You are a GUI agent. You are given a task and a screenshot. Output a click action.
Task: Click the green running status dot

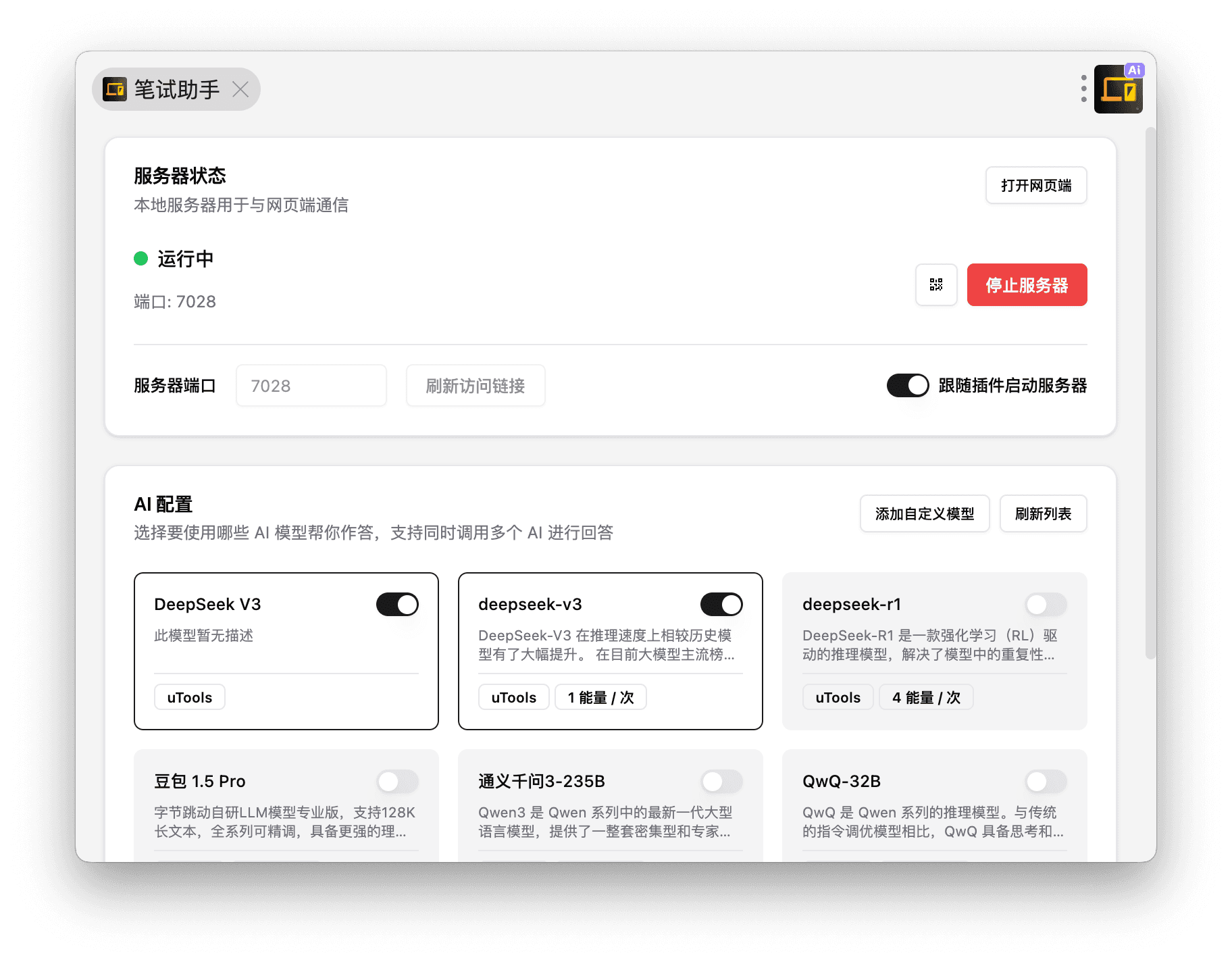tap(140, 258)
